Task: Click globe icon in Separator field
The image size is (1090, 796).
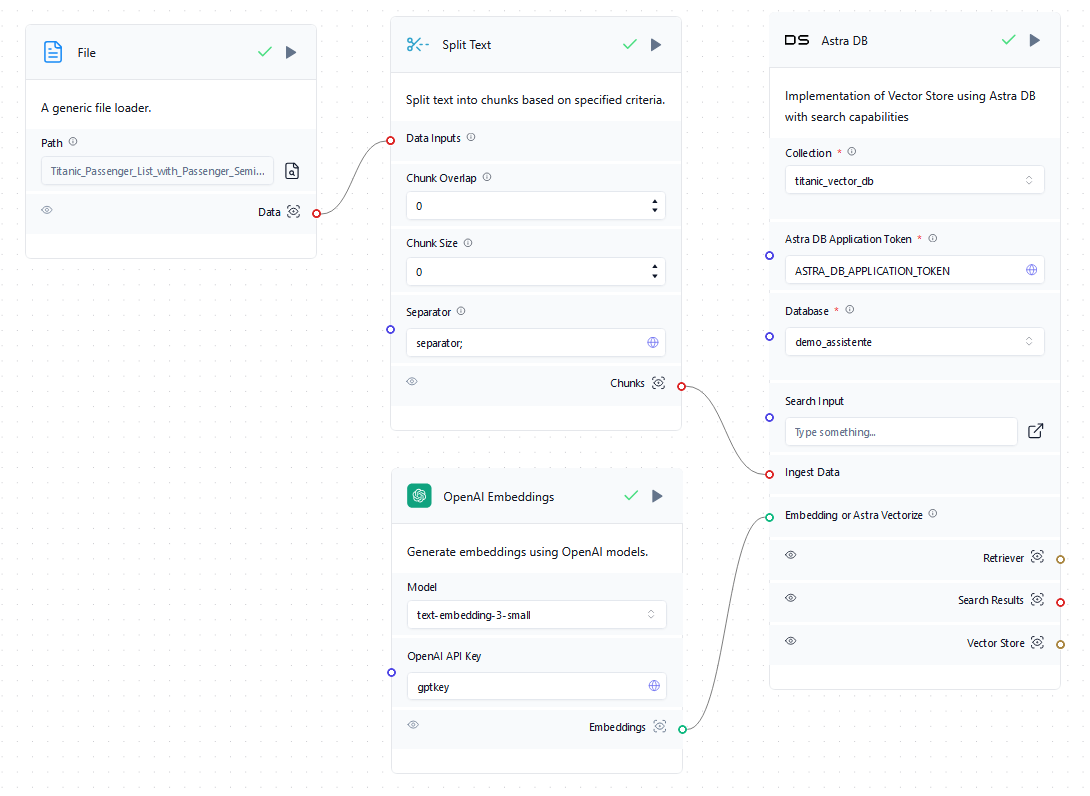Action: tap(653, 342)
